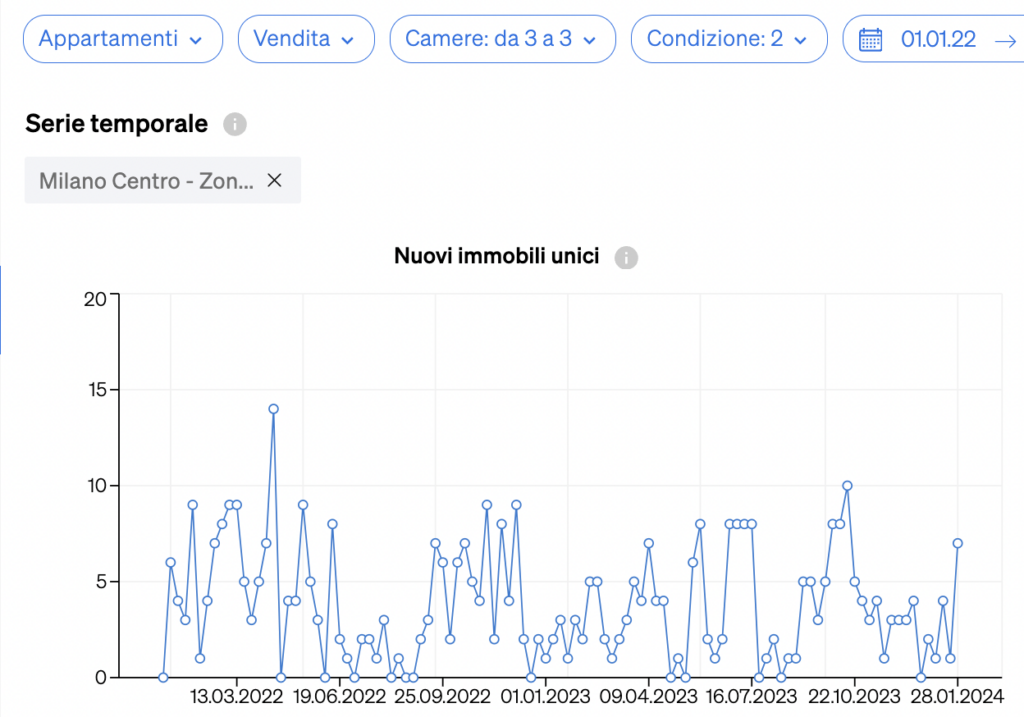
Task: Click the x-axis label 22.10.2023
Action: [854, 697]
